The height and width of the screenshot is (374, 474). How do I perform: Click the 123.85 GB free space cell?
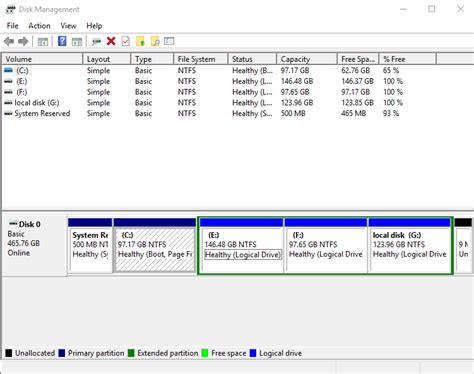tap(357, 103)
